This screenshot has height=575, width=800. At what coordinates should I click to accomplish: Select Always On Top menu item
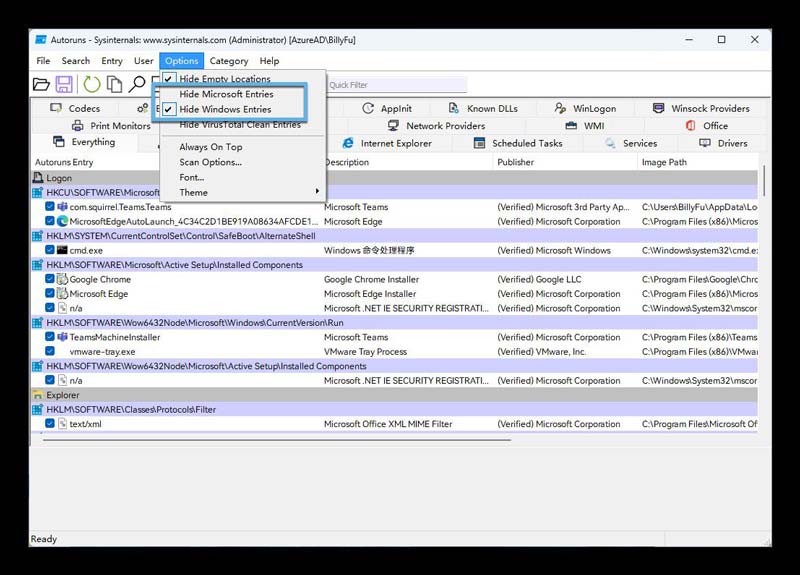(243, 147)
